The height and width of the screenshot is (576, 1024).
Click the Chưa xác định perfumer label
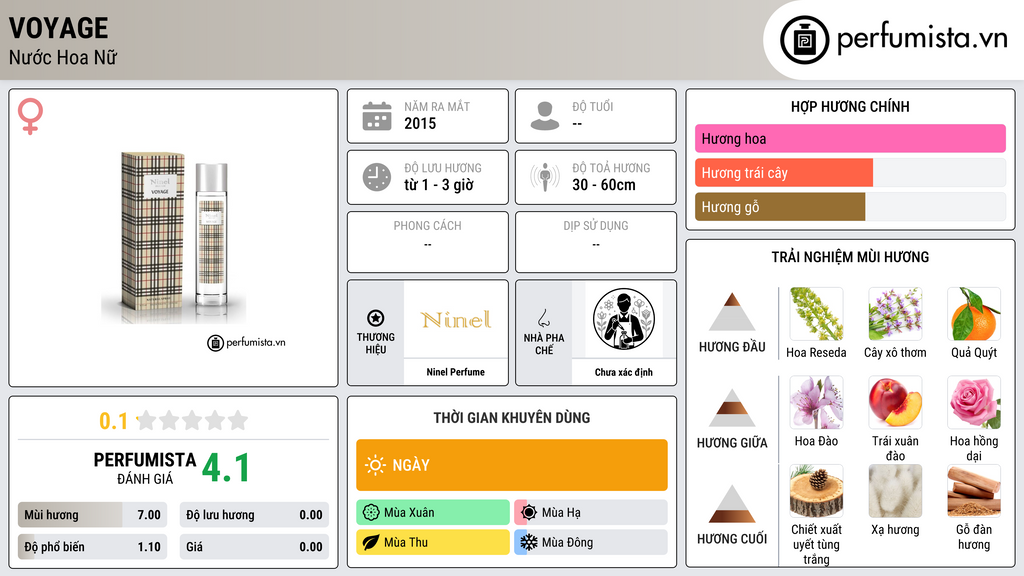[x=624, y=372]
